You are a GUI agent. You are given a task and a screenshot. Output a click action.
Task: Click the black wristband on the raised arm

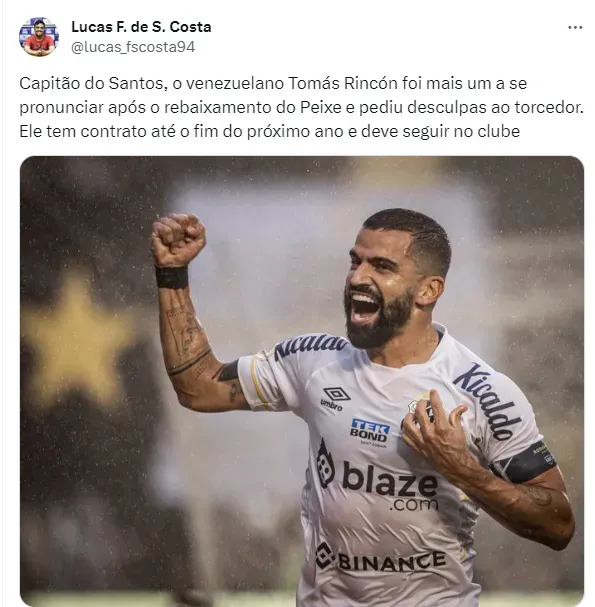[172, 277]
